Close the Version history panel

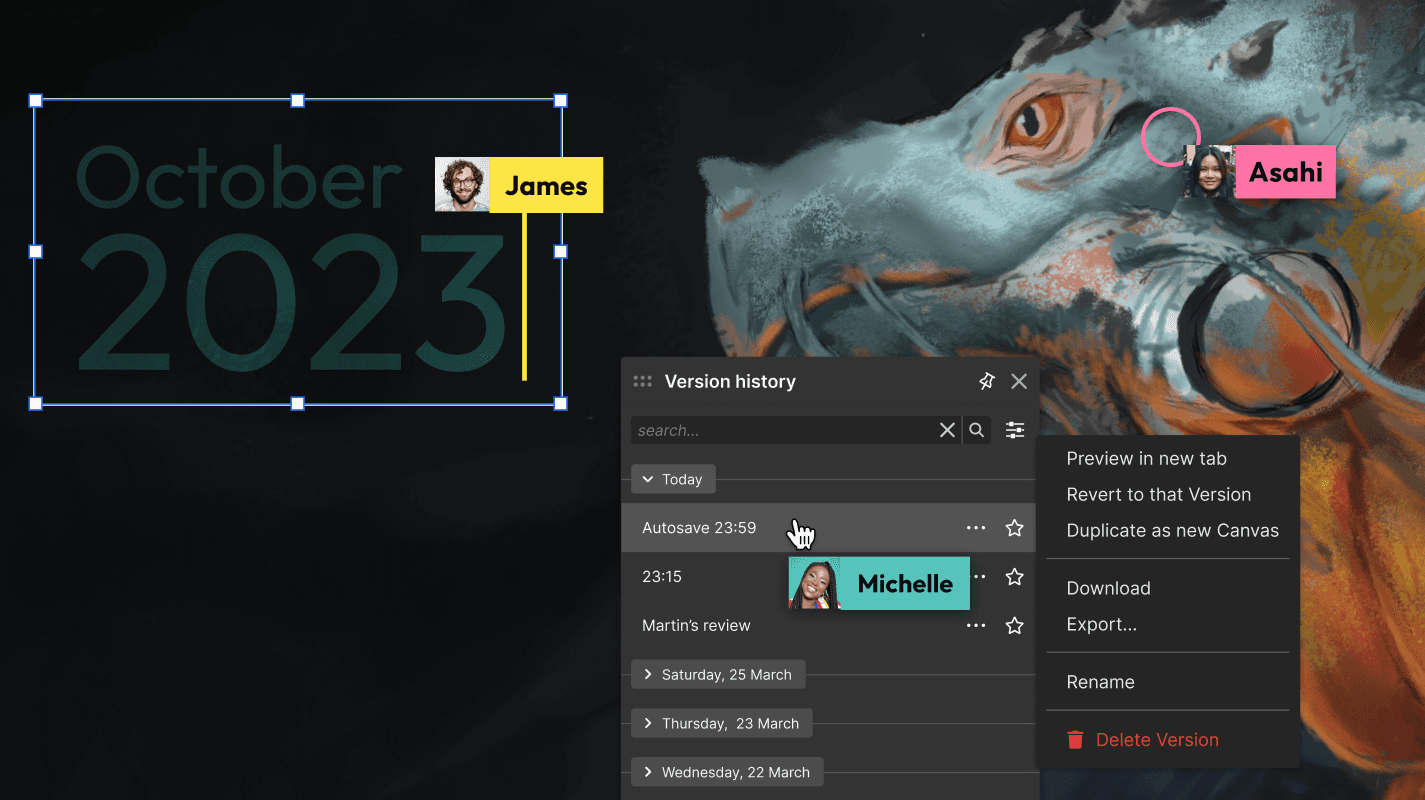coord(1019,381)
